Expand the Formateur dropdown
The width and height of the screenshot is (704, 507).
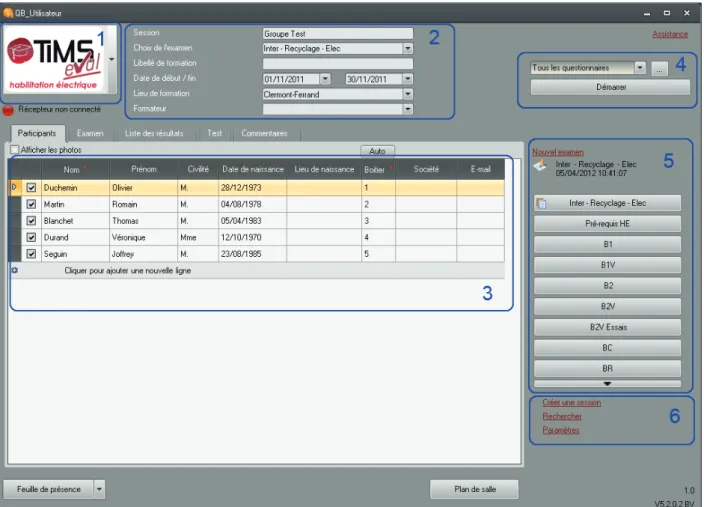click(407, 109)
